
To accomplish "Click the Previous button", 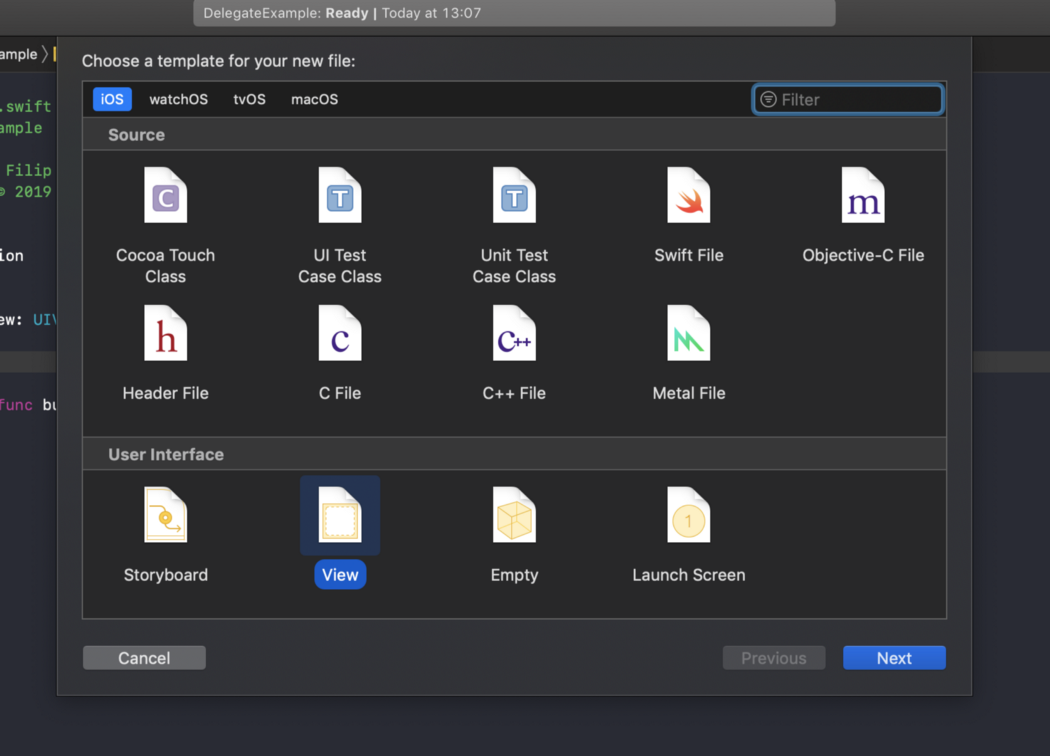I will click(x=773, y=658).
